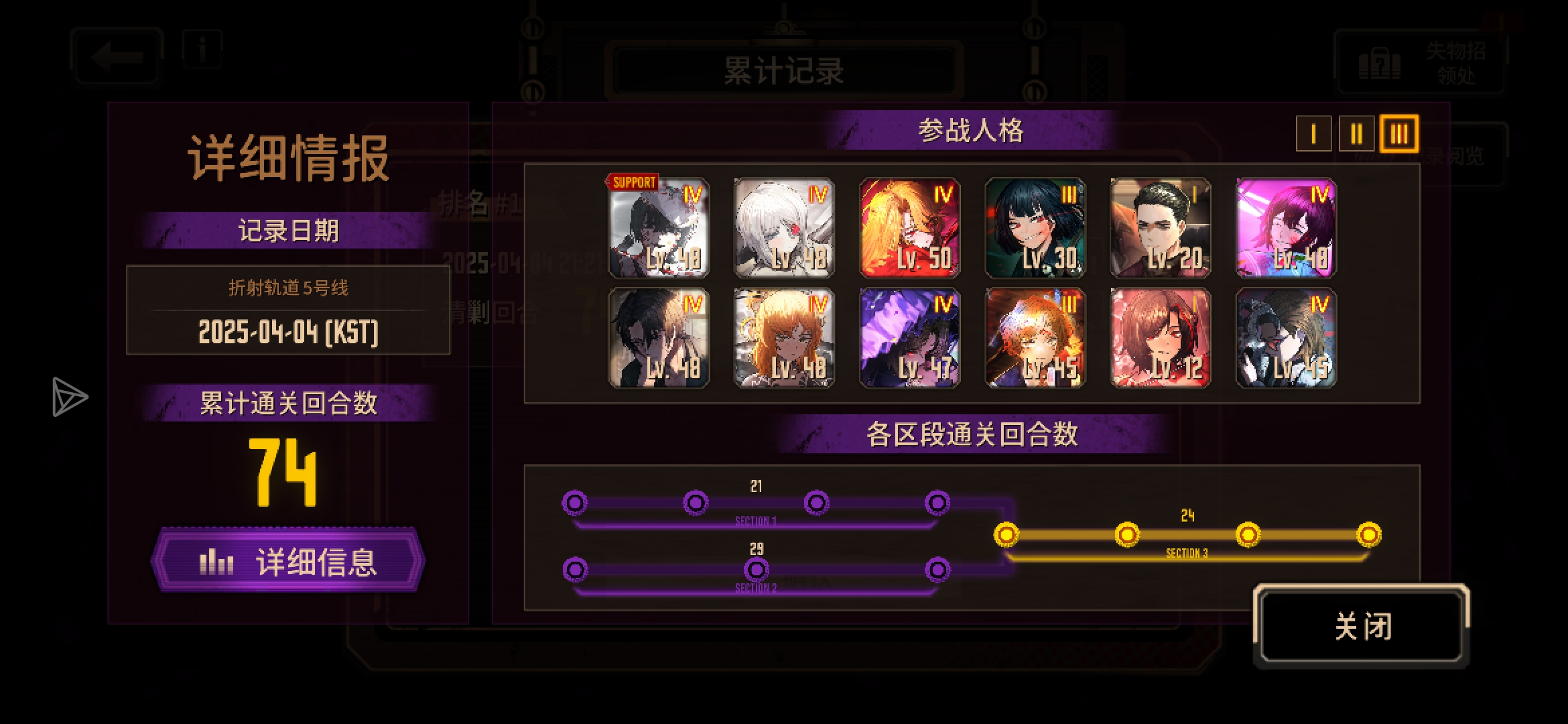Select the Lv. 12 identity portrait
This screenshot has height=724, width=1568.
(1161, 338)
